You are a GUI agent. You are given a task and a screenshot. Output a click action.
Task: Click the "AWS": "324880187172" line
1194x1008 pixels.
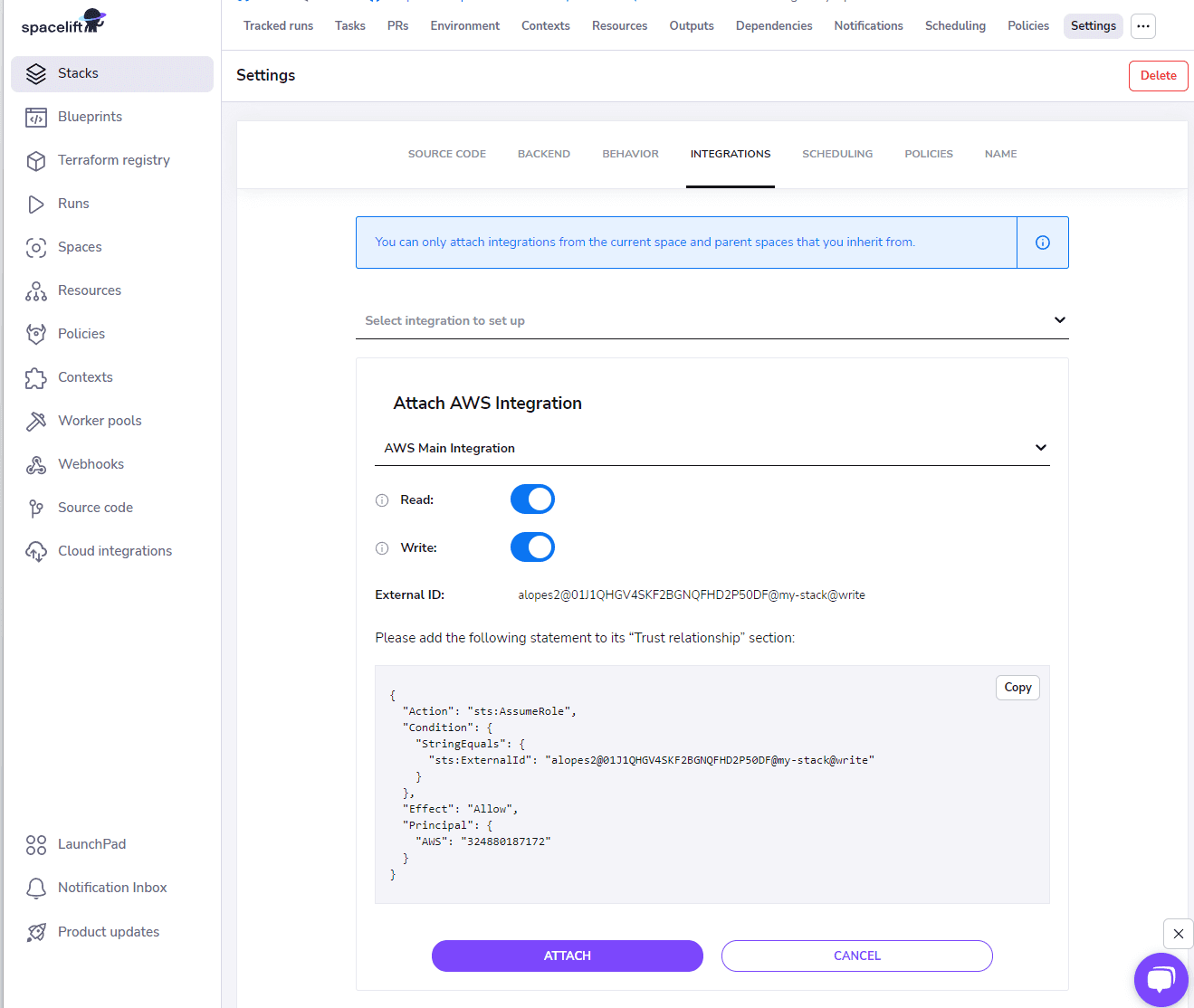click(483, 842)
